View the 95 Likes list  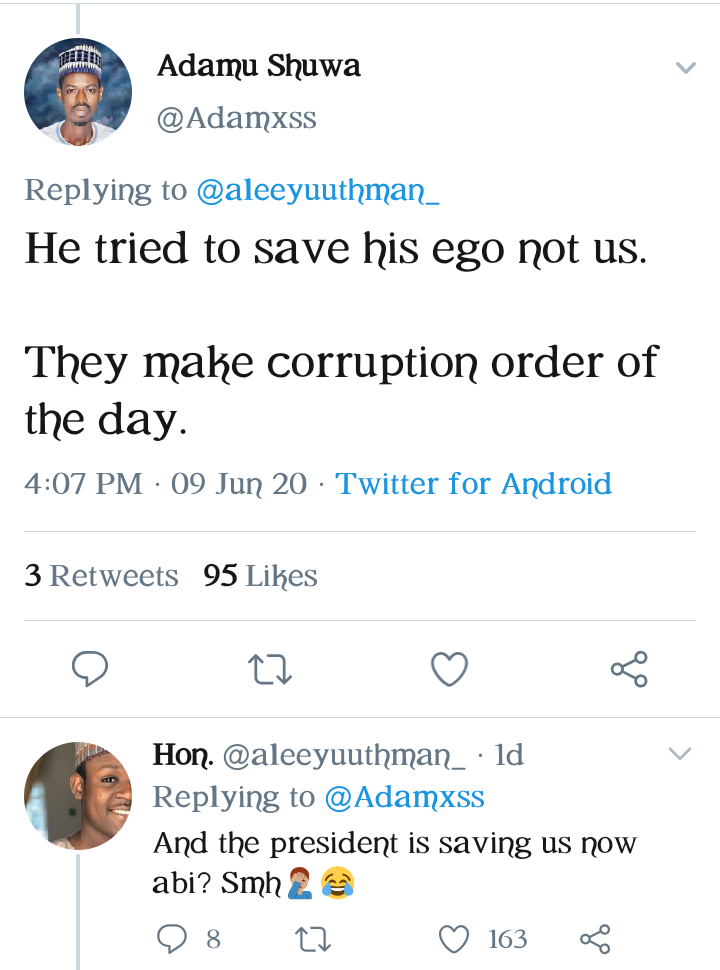[260, 576]
